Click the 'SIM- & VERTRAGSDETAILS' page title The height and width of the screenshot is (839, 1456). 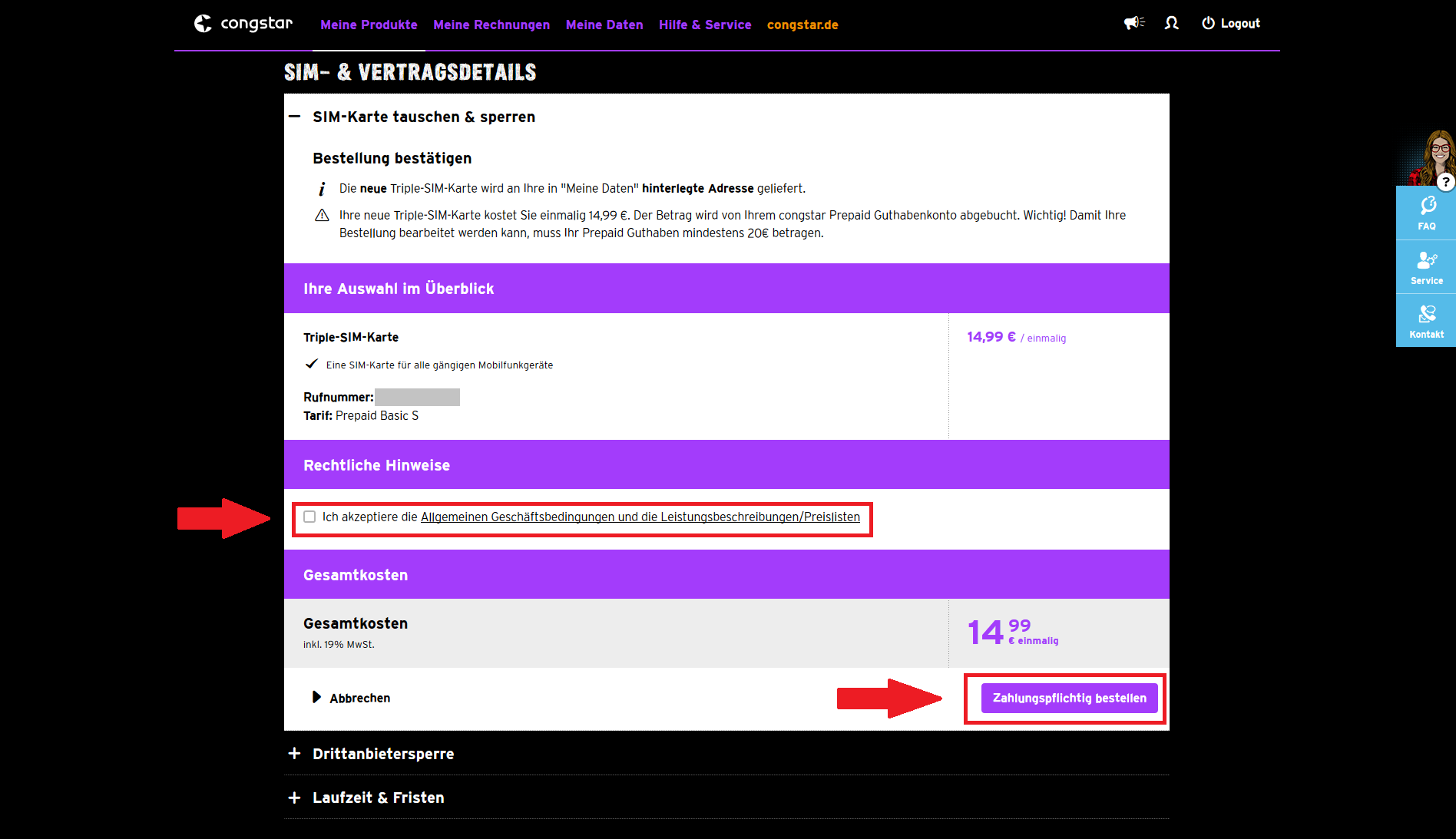pyautogui.click(x=410, y=72)
